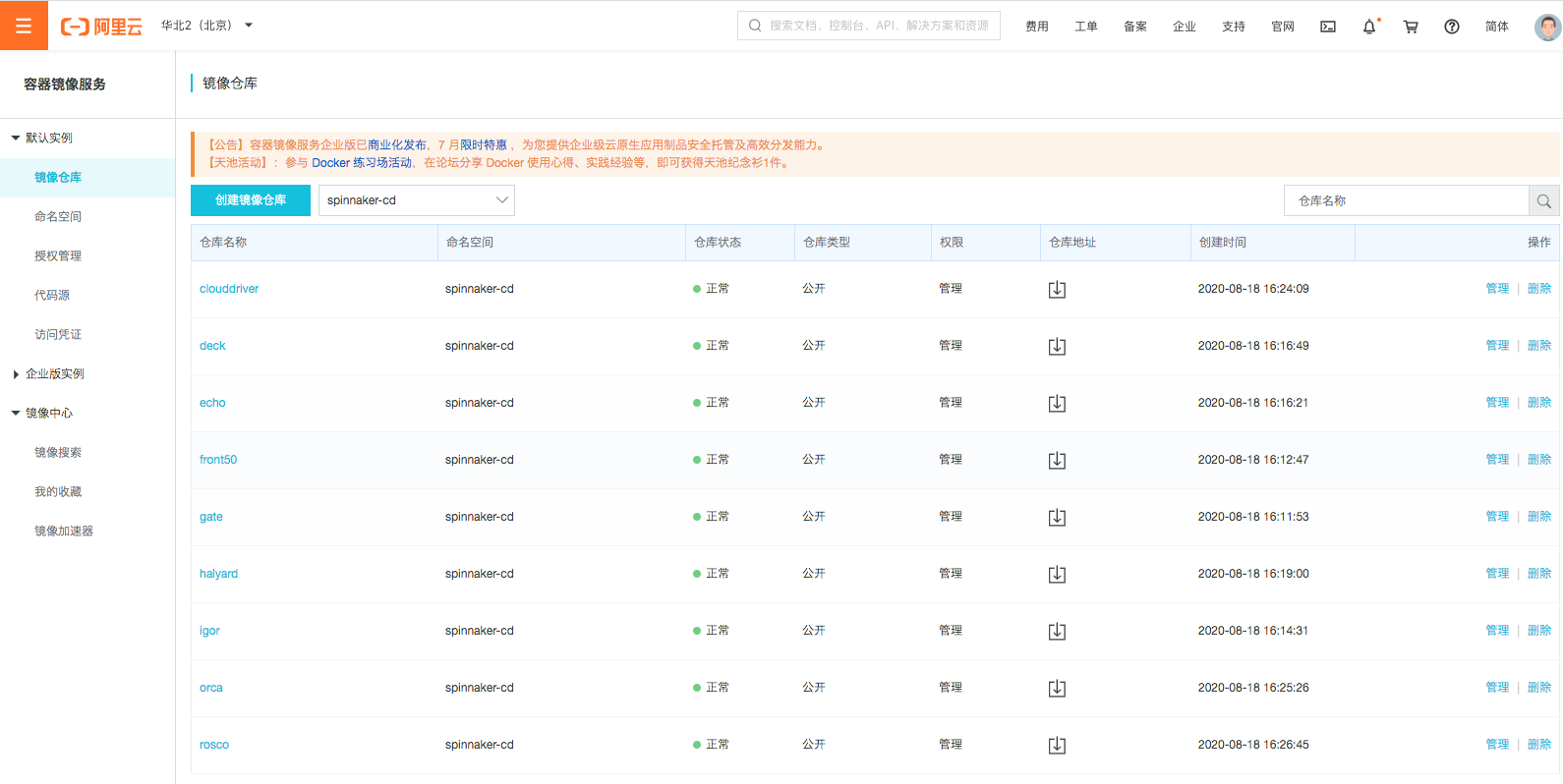Focus the 仓库名称 search field

pyautogui.click(x=1407, y=200)
